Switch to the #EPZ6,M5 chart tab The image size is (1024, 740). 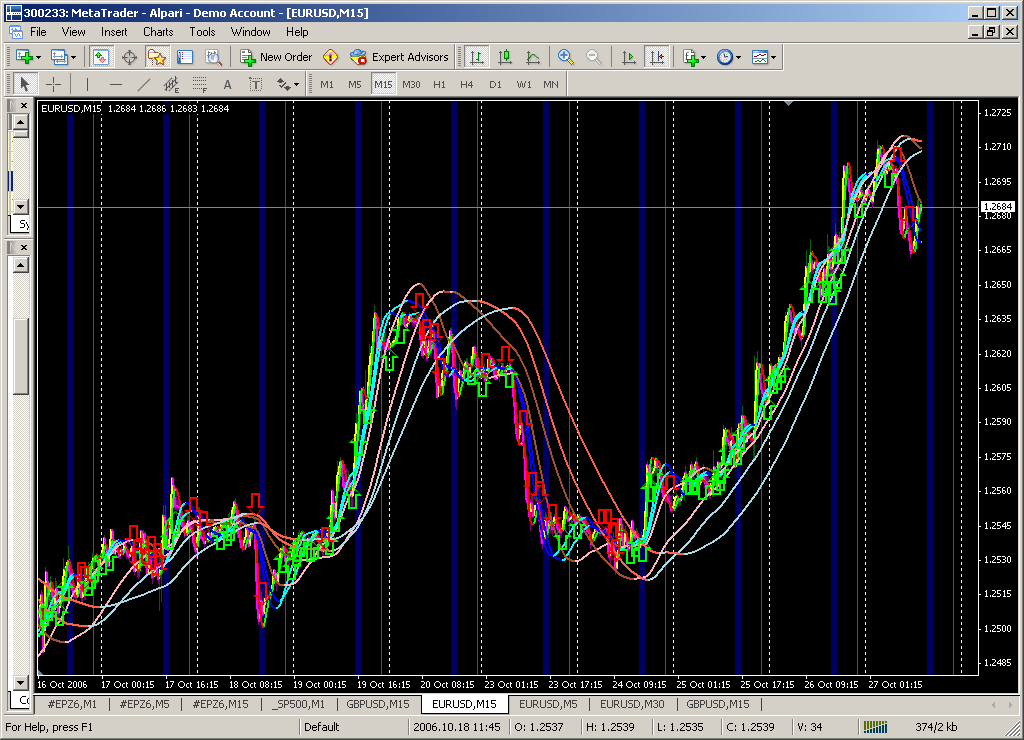[144, 704]
